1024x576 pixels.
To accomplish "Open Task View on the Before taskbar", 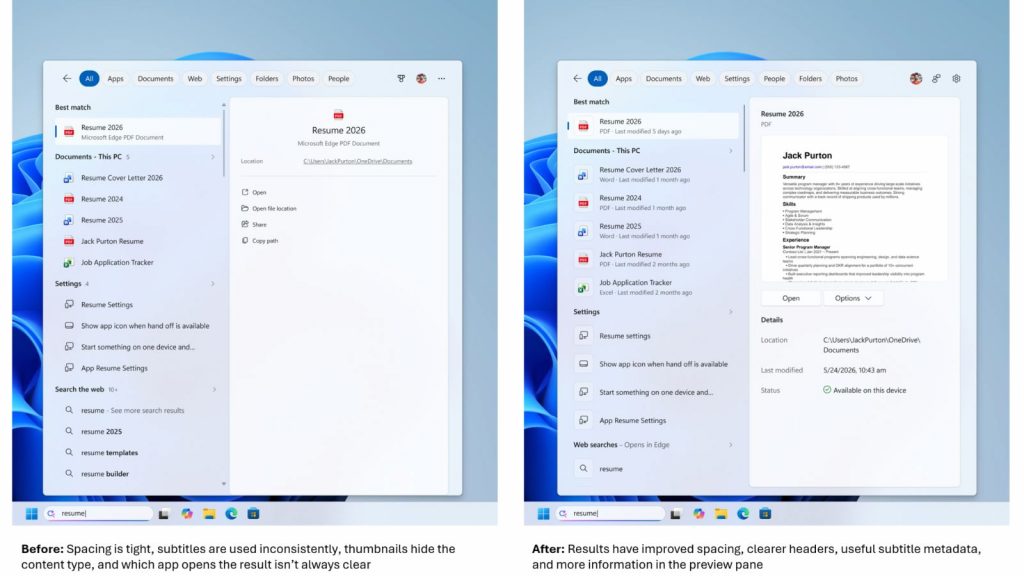I will point(164,514).
